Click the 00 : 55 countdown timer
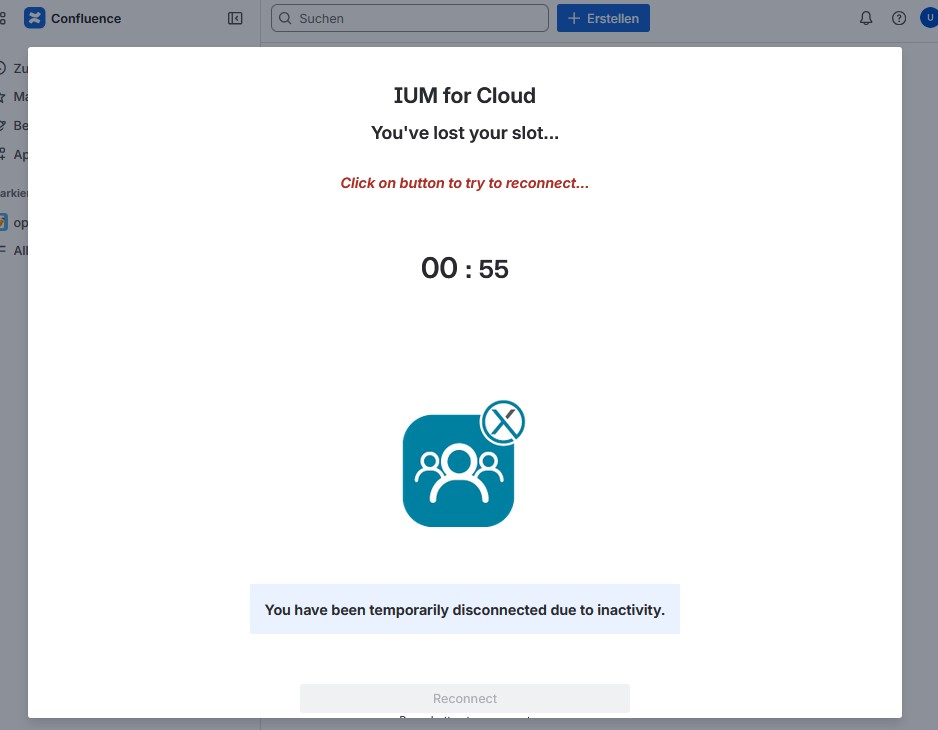Viewport: 938px width, 730px height. click(x=465, y=269)
